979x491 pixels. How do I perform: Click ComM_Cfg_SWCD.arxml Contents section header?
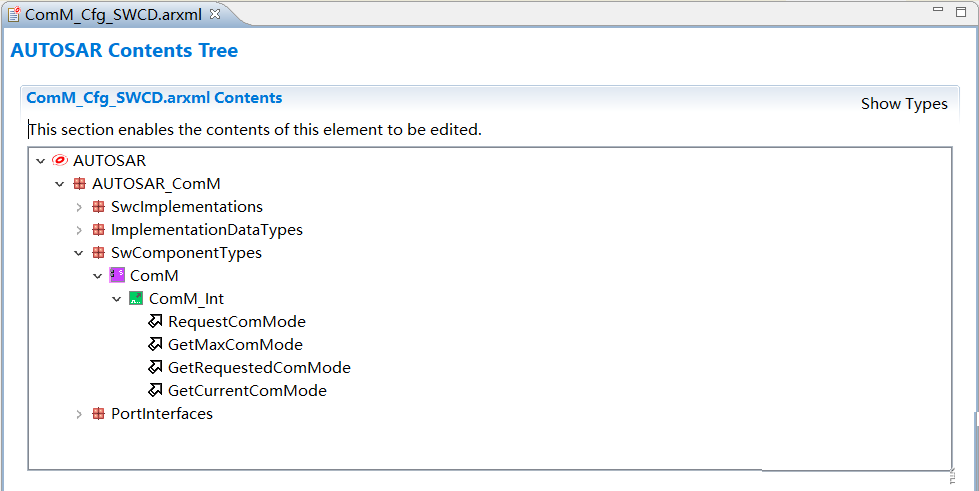(154, 98)
